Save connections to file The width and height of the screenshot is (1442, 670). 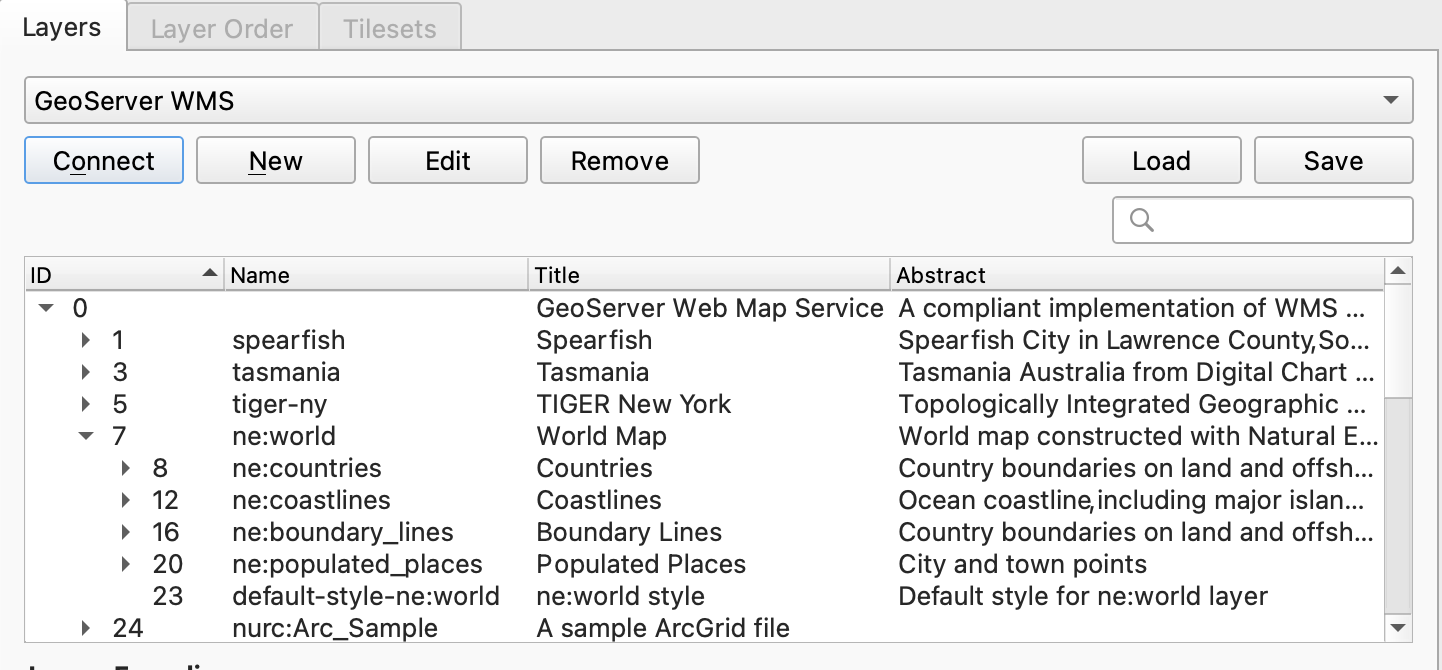[1333, 161]
